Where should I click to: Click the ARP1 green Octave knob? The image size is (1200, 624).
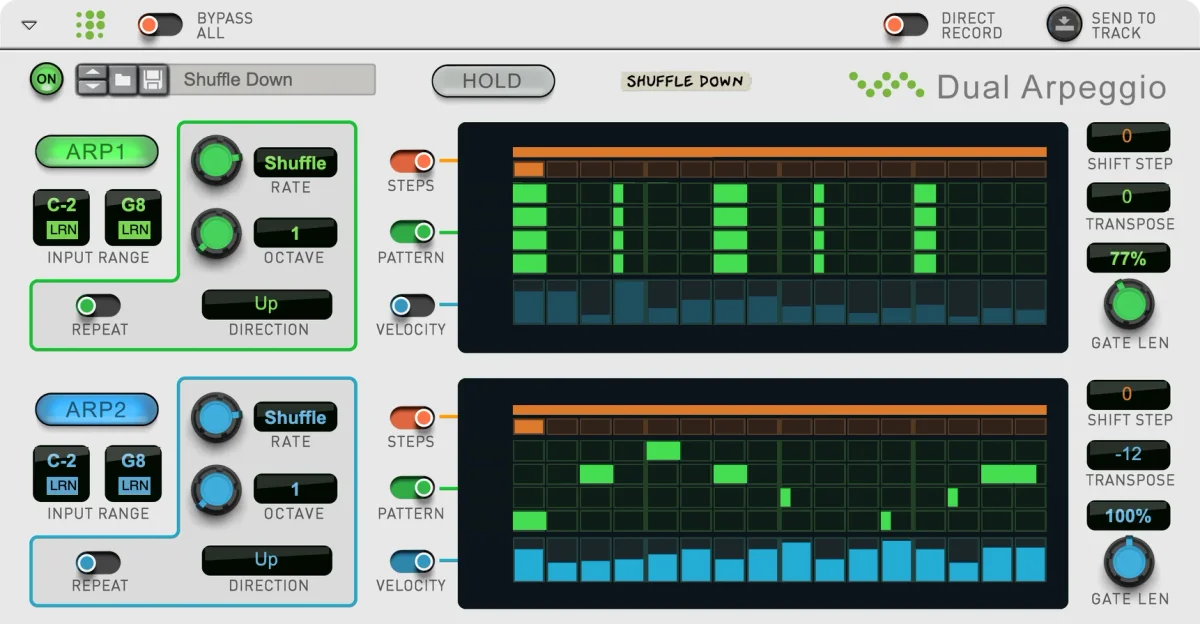(x=216, y=233)
